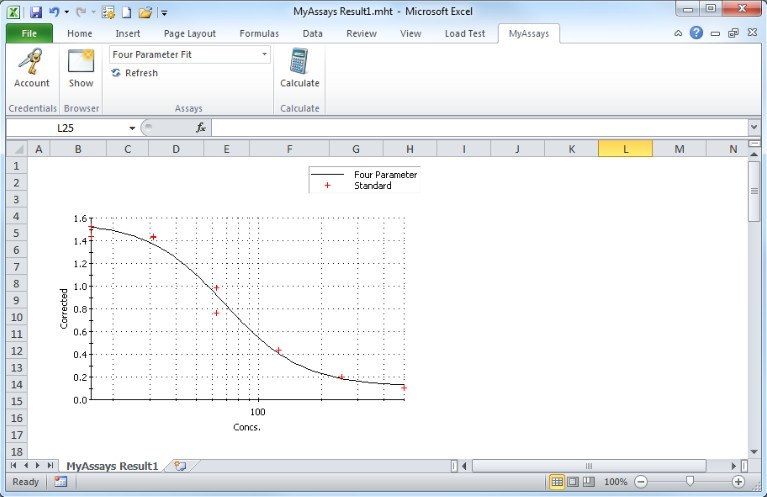Image resolution: width=767 pixels, height=497 pixels.
Task: Select the MyAssays ribbon tab
Action: [x=529, y=33]
